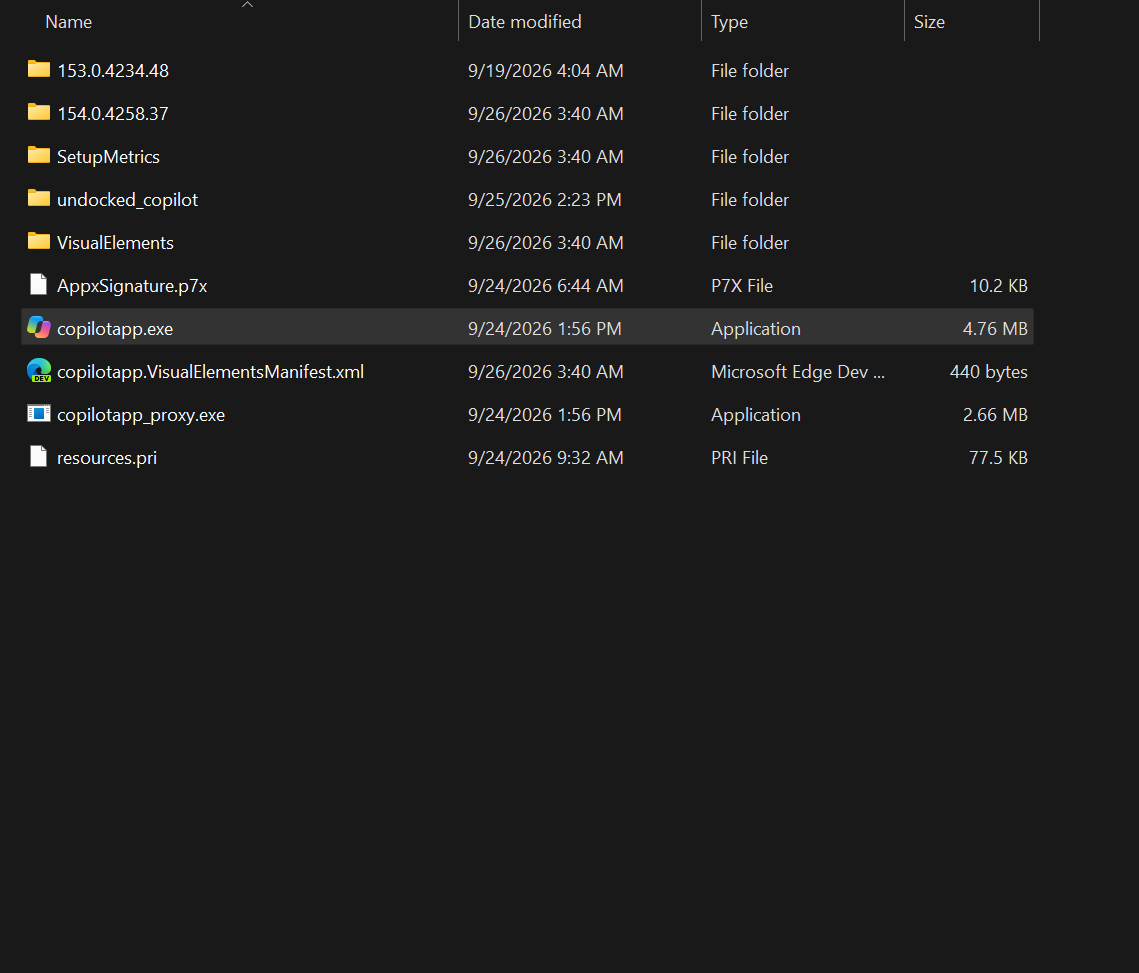Select the copilotapp.exe file name
Image resolution: width=1139 pixels, height=973 pixels.
pos(115,329)
